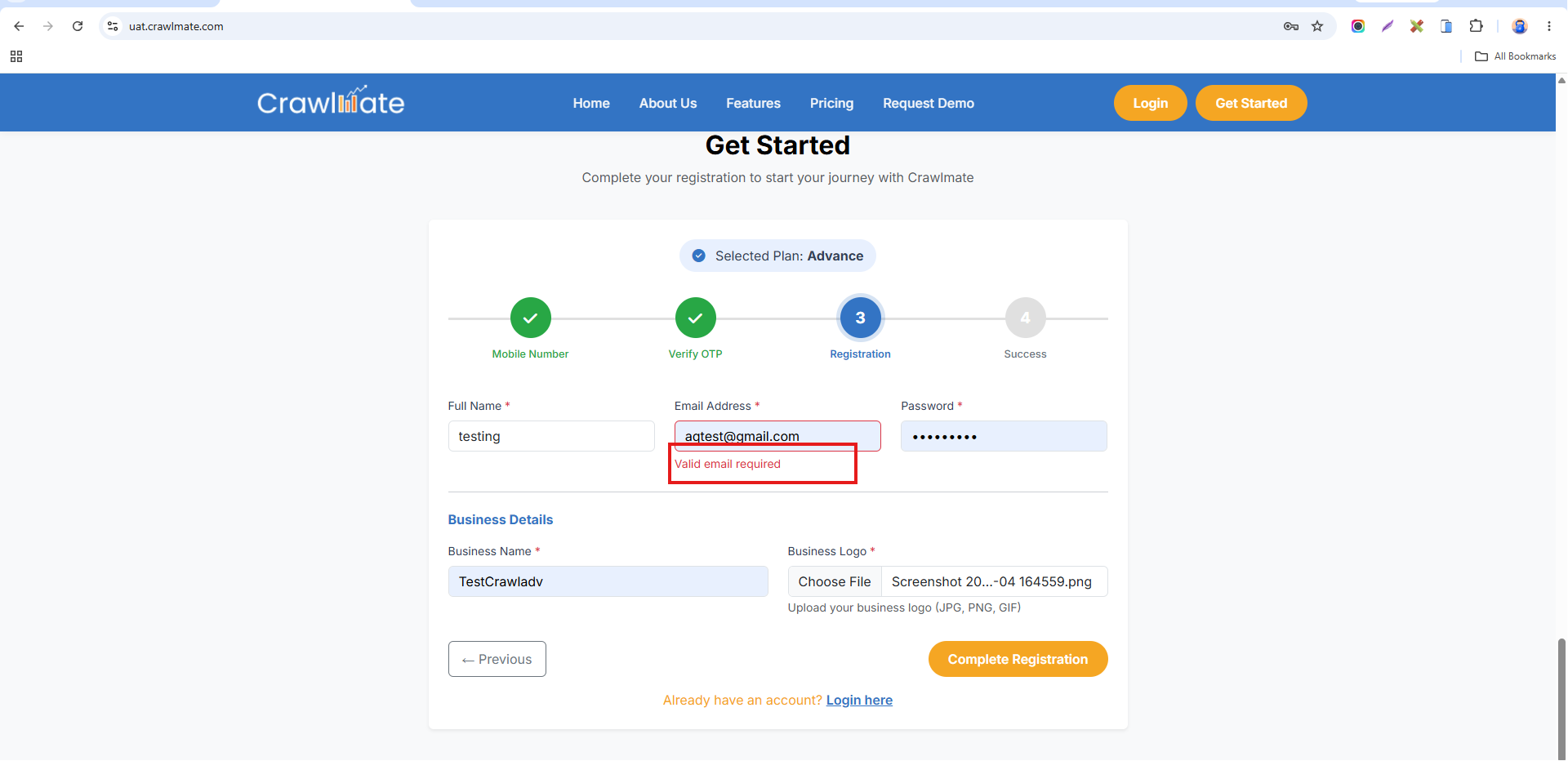This screenshot has height=761, width=1568.
Task: Select step 4 Success circle
Action: [x=1026, y=318]
